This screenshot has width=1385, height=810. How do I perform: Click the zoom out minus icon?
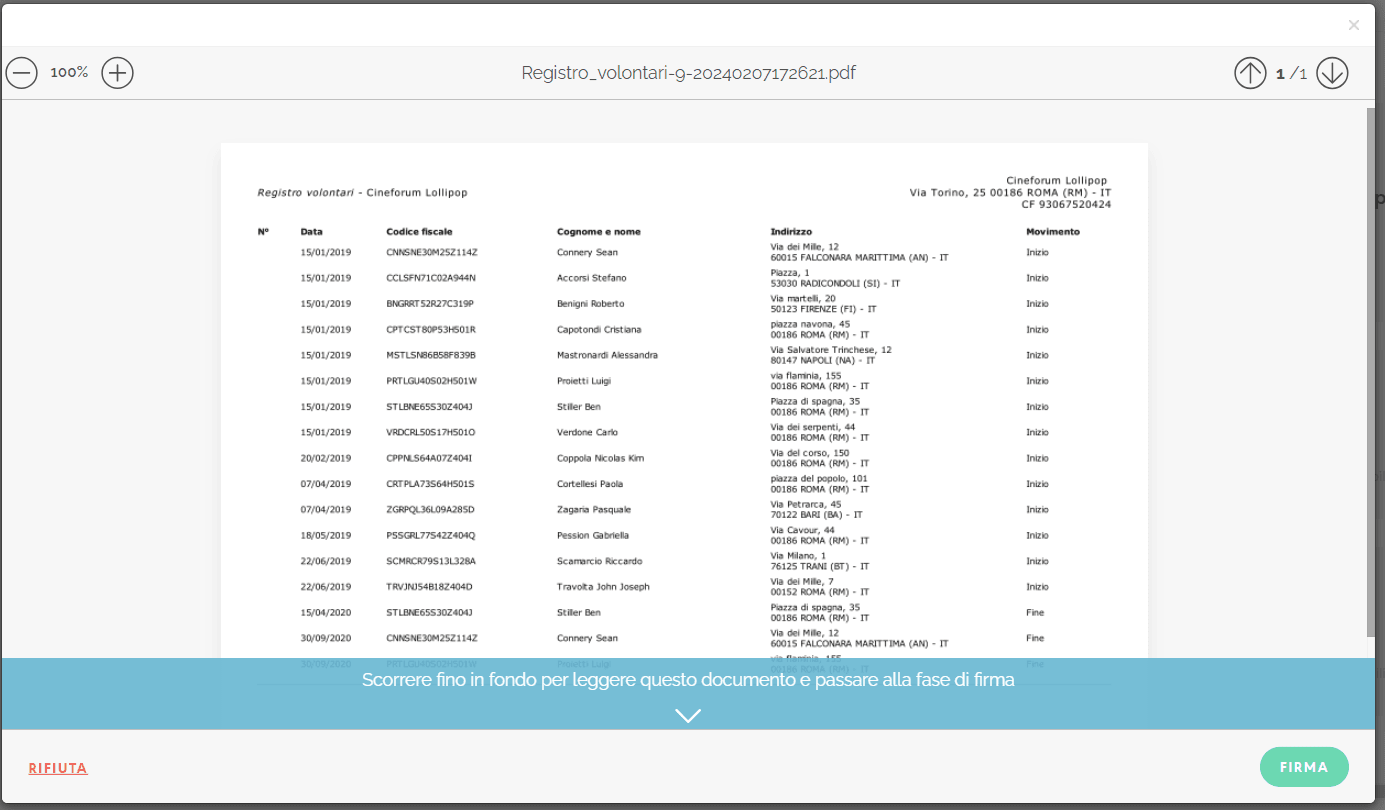pos(21,73)
